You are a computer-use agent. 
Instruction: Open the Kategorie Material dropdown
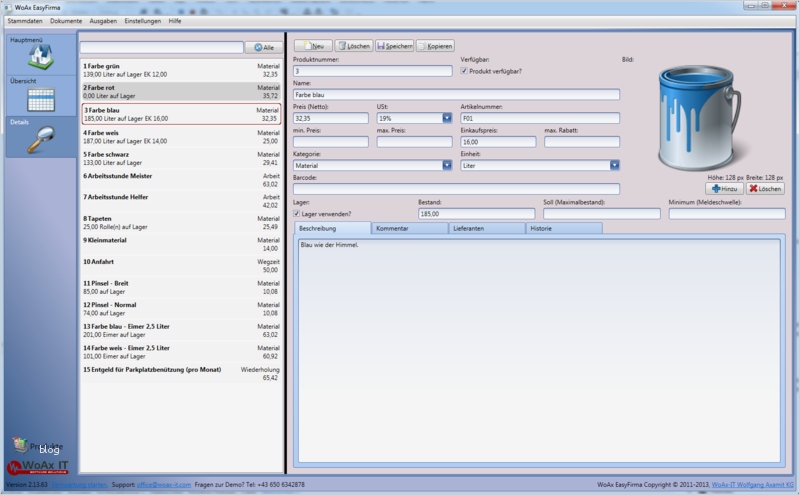(x=446, y=165)
